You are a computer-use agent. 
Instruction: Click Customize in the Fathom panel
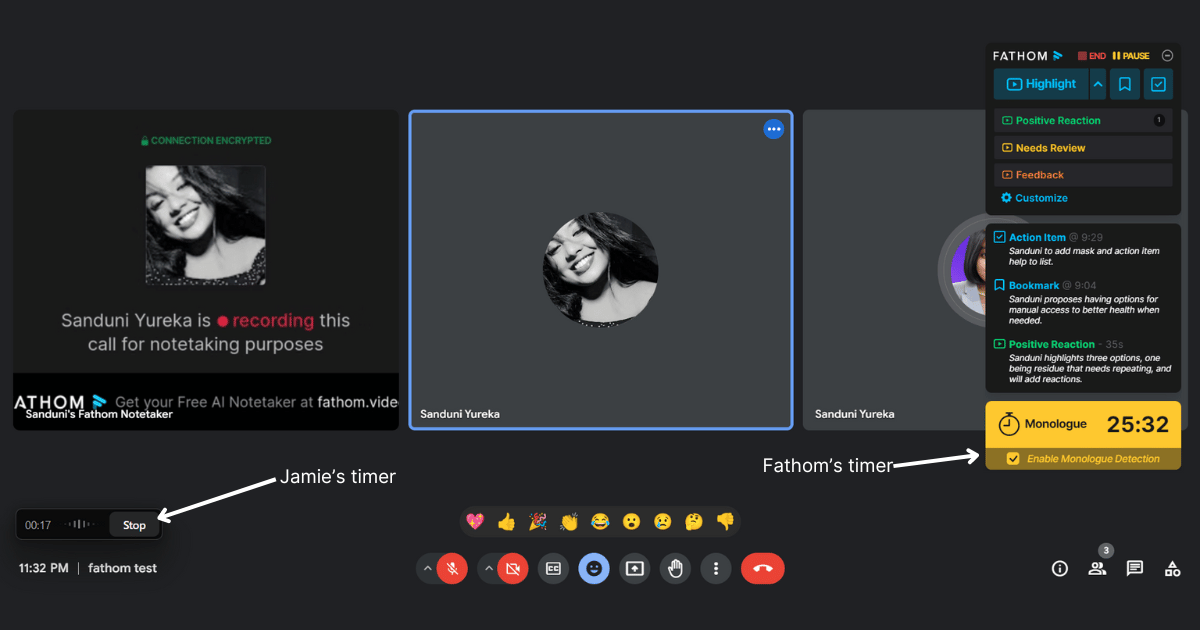1041,198
